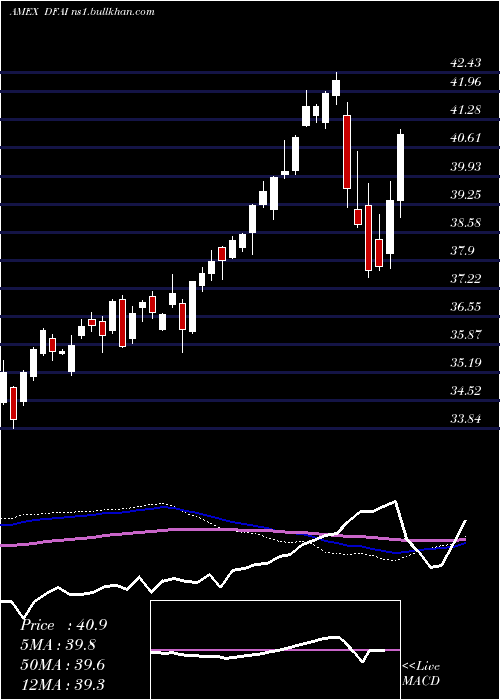Click the 41.28 price level label
The image size is (500, 700).
coord(466,110)
